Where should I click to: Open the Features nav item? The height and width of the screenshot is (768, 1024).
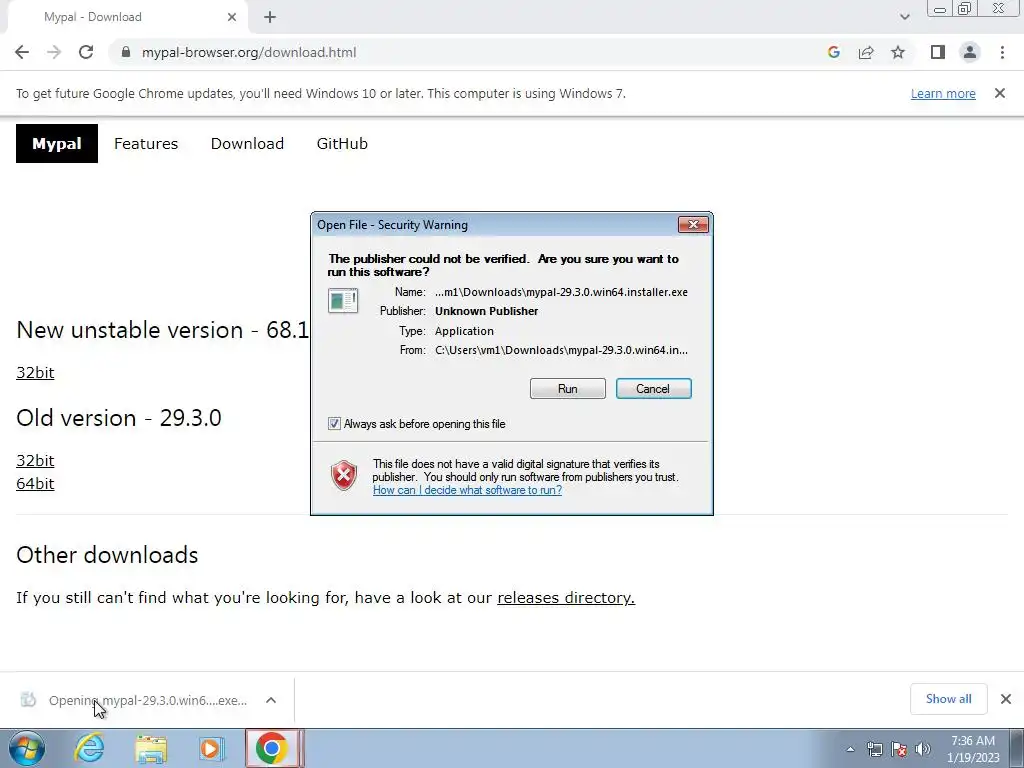click(146, 144)
